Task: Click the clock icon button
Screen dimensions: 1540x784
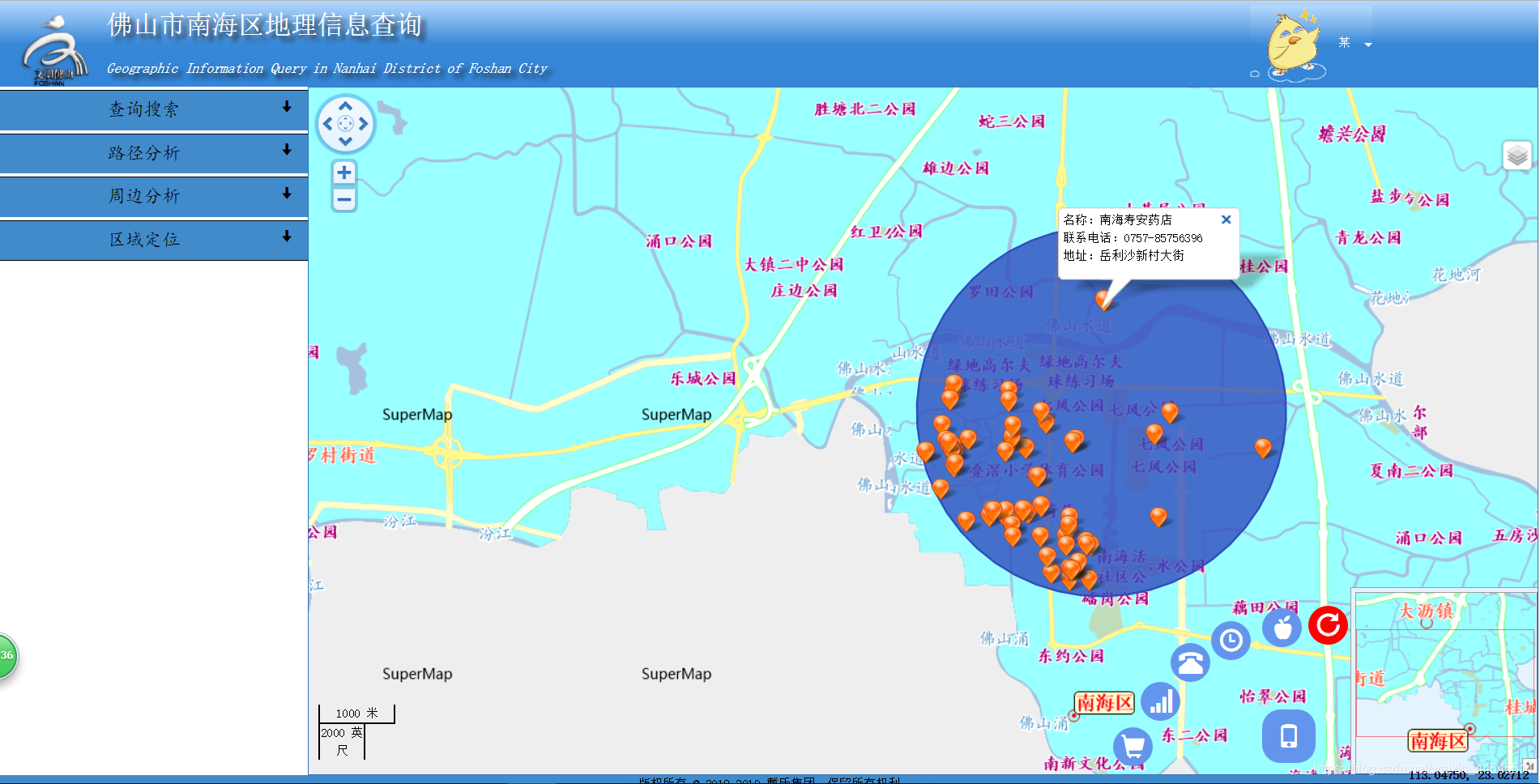Action: [1231, 641]
